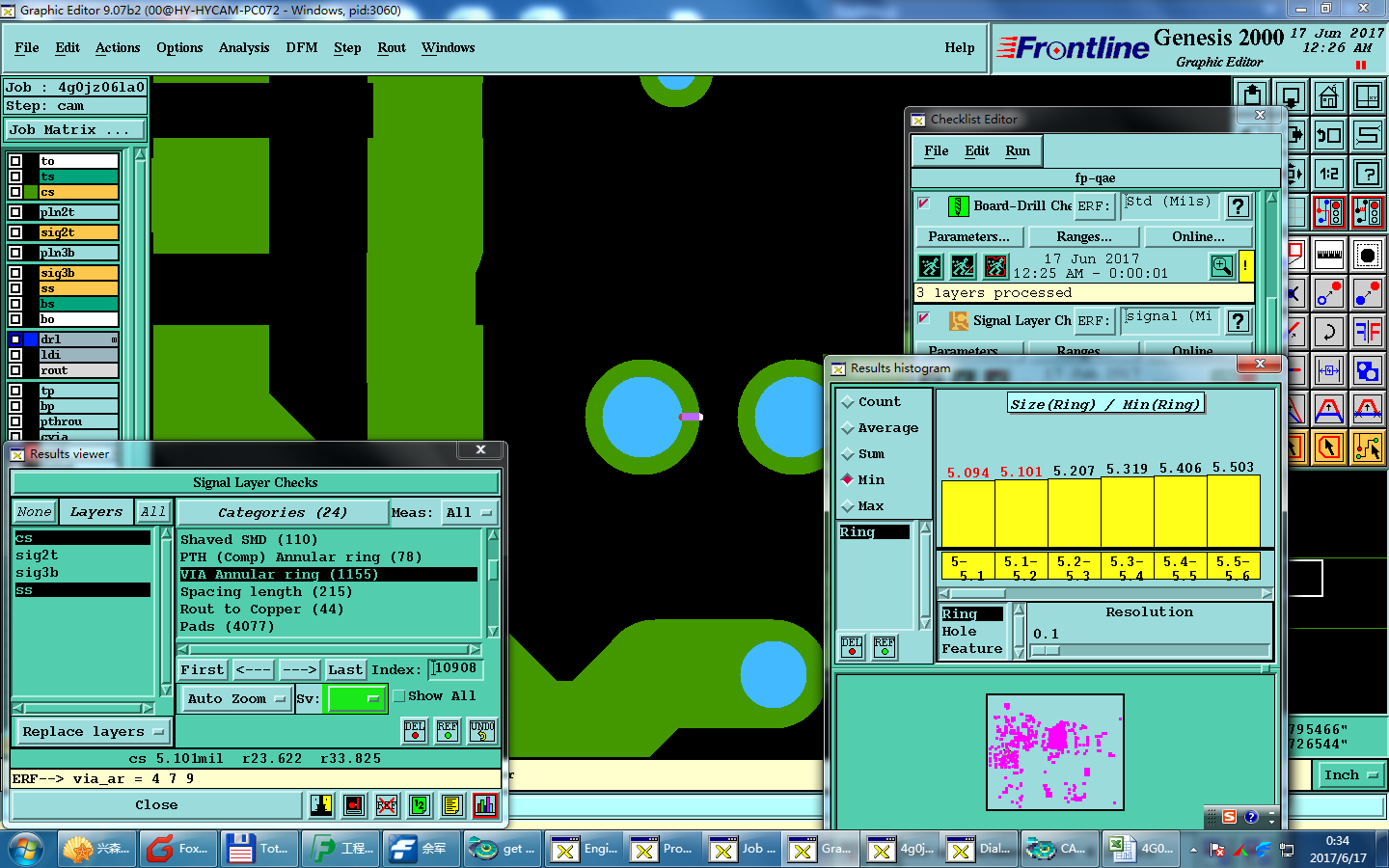Open the Run menu in Checklist Editor
This screenshot has width=1389, height=868.
[1018, 150]
